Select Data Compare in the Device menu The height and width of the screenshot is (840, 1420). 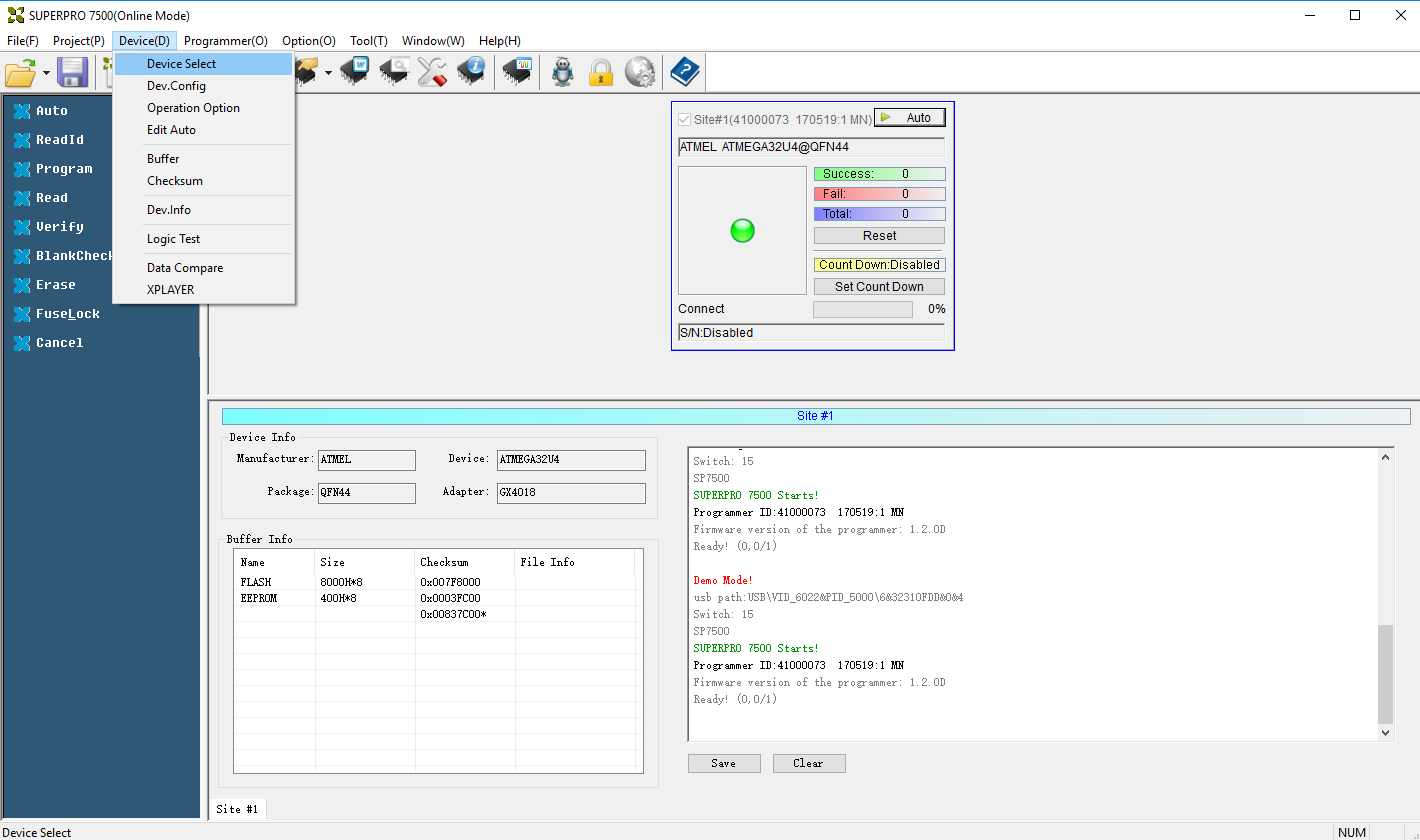tap(185, 268)
